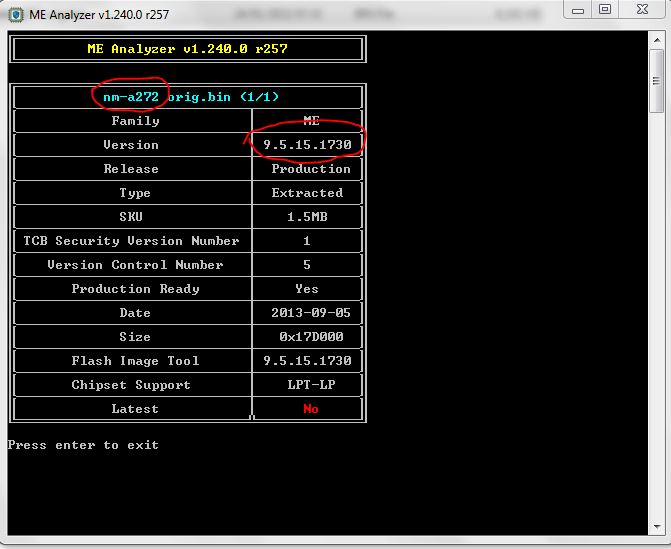Click the TCB Security Version value 1
The width and height of the screenshot is (671, 549).
[x=306, y=241]
